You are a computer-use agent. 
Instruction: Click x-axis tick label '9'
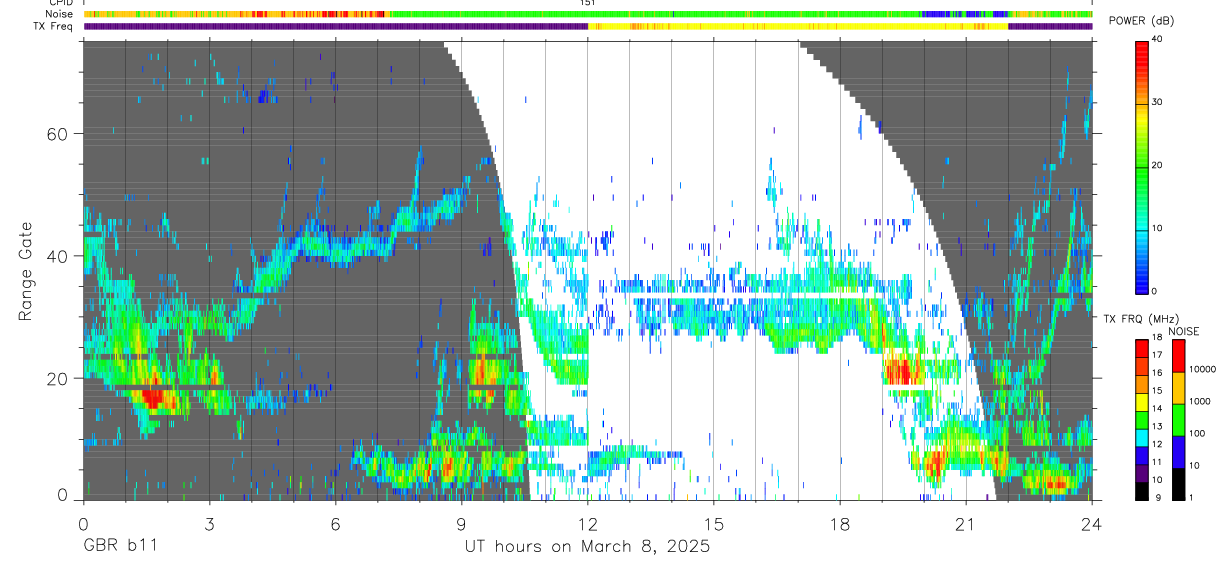pyautogui.click(x=461, y=523)
